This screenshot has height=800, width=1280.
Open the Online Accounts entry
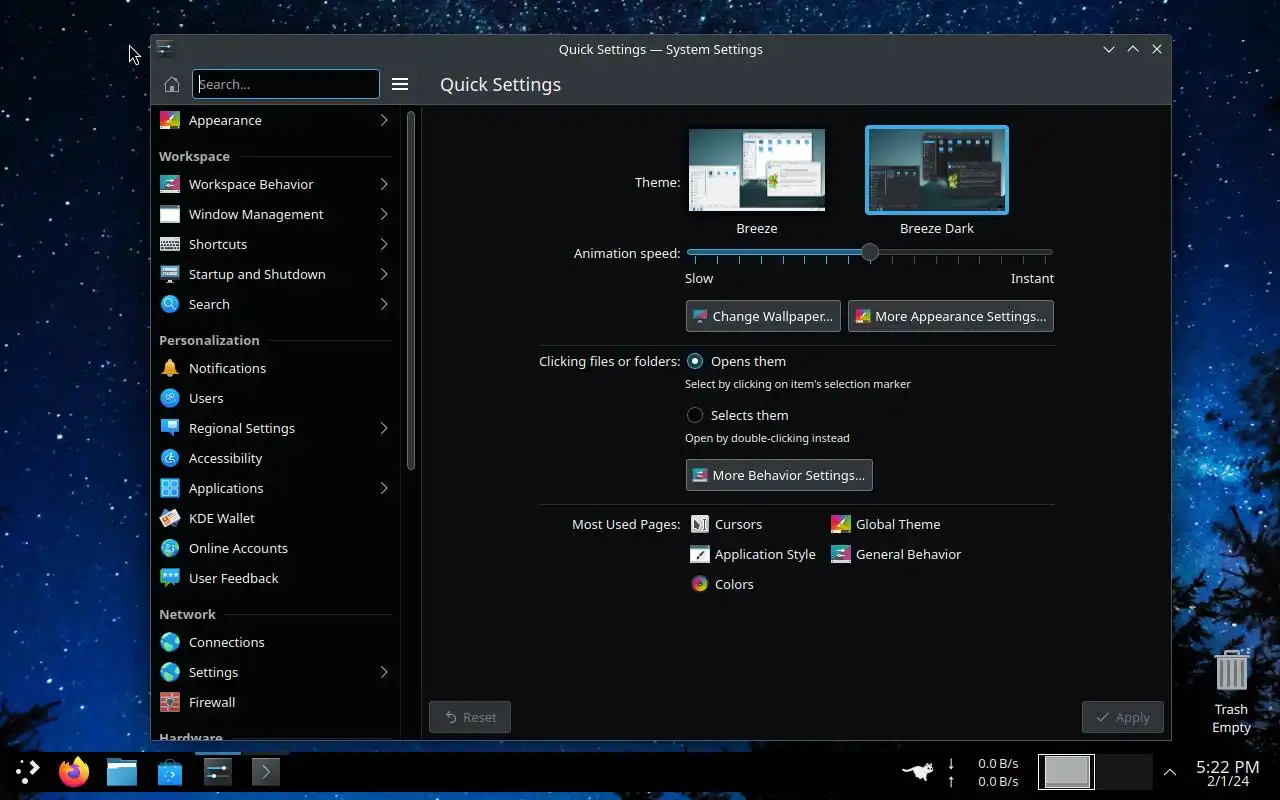click(275, 548)
